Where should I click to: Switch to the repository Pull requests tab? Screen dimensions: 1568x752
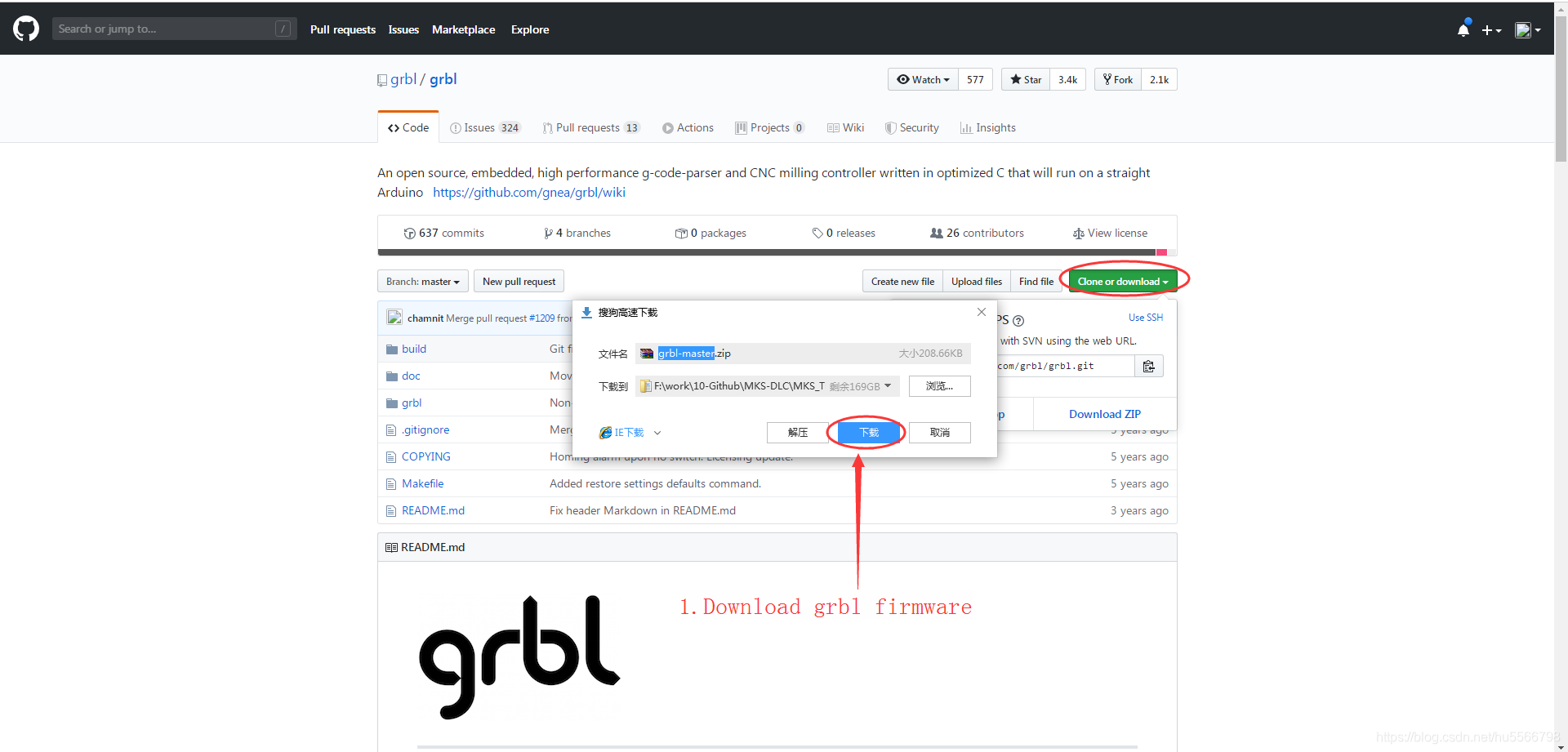(591, 127)
